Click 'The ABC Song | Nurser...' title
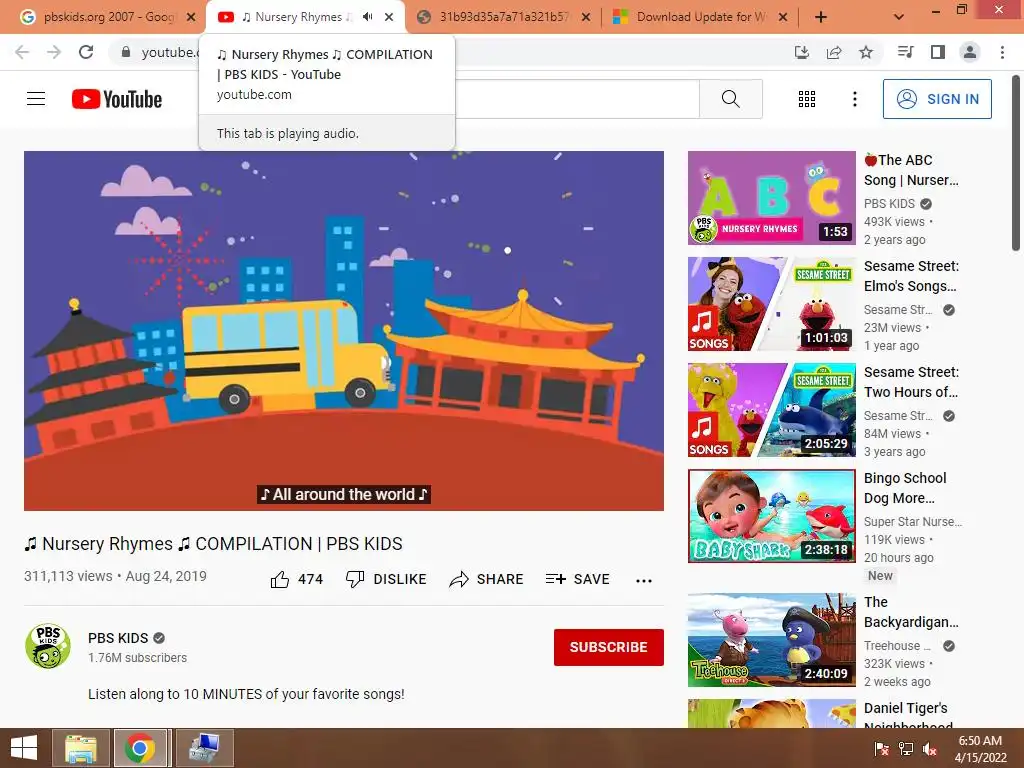Image resolution: width=1024 pixels, height=768 pixels. point(911,170)
